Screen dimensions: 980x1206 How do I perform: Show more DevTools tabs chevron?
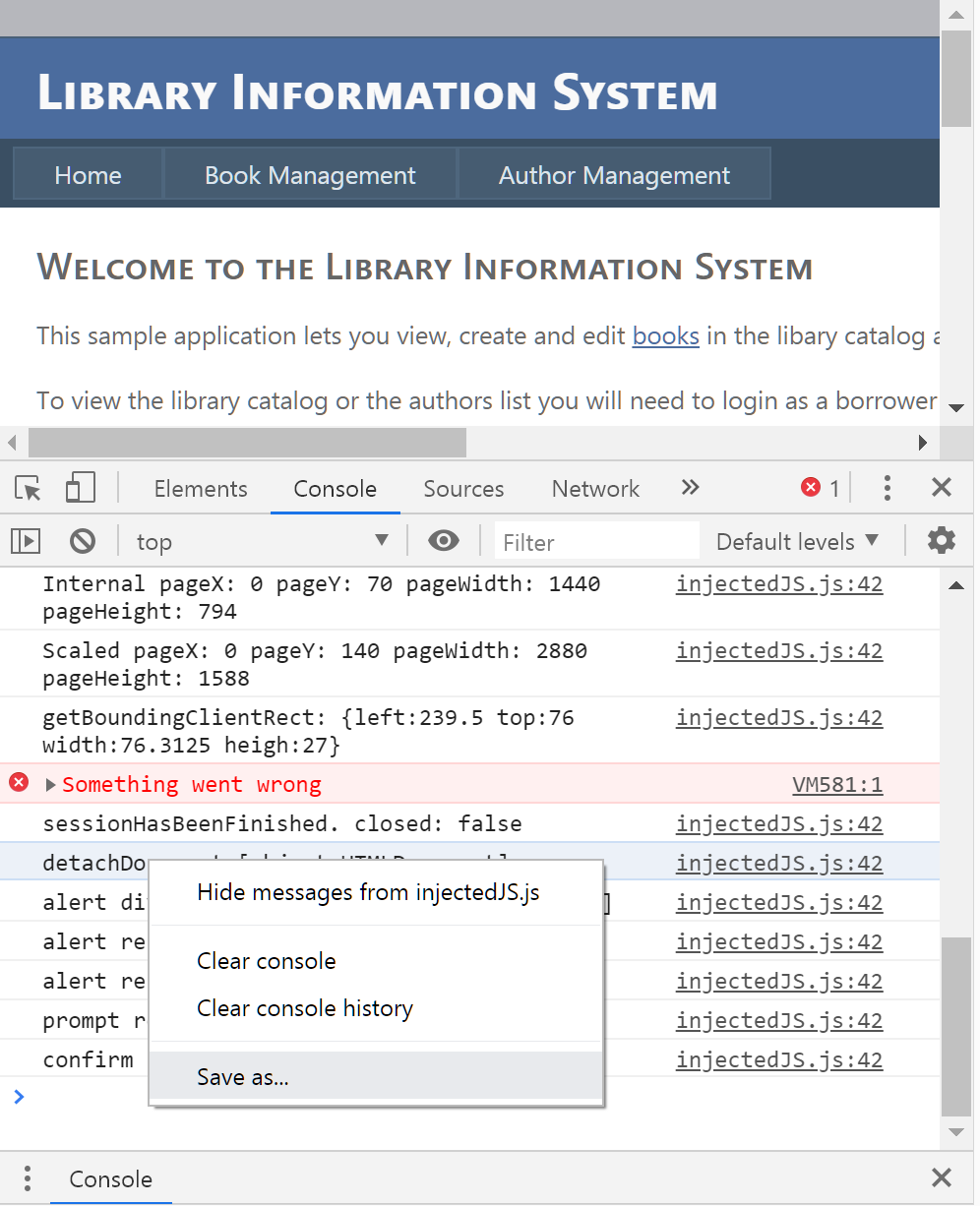[690, 488]
